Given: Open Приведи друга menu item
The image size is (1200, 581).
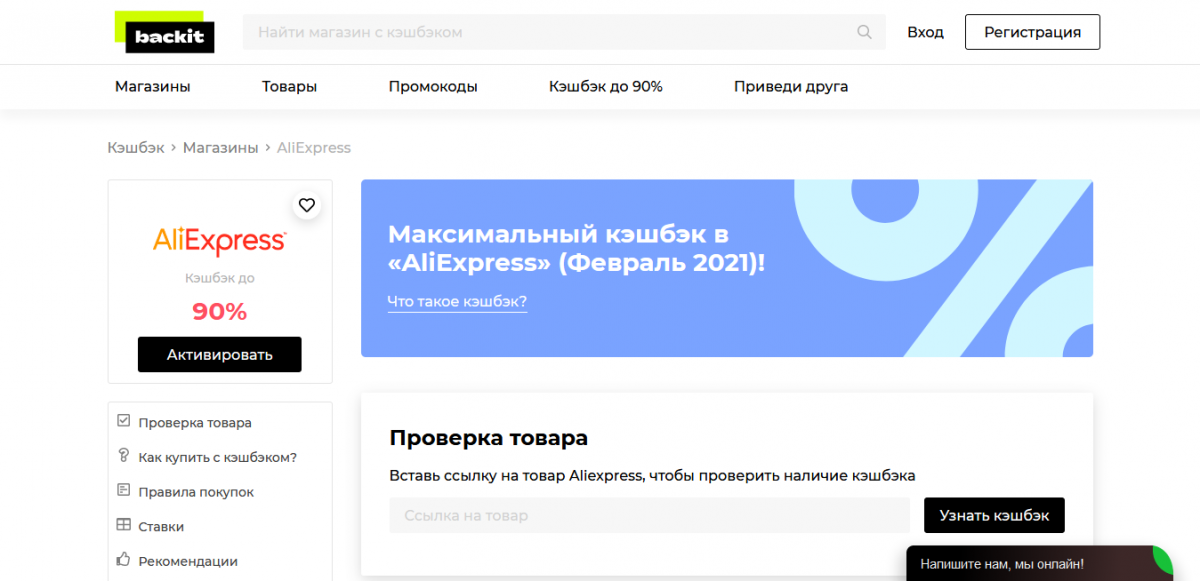Looking at the screenshot, I should coord(791,87).
